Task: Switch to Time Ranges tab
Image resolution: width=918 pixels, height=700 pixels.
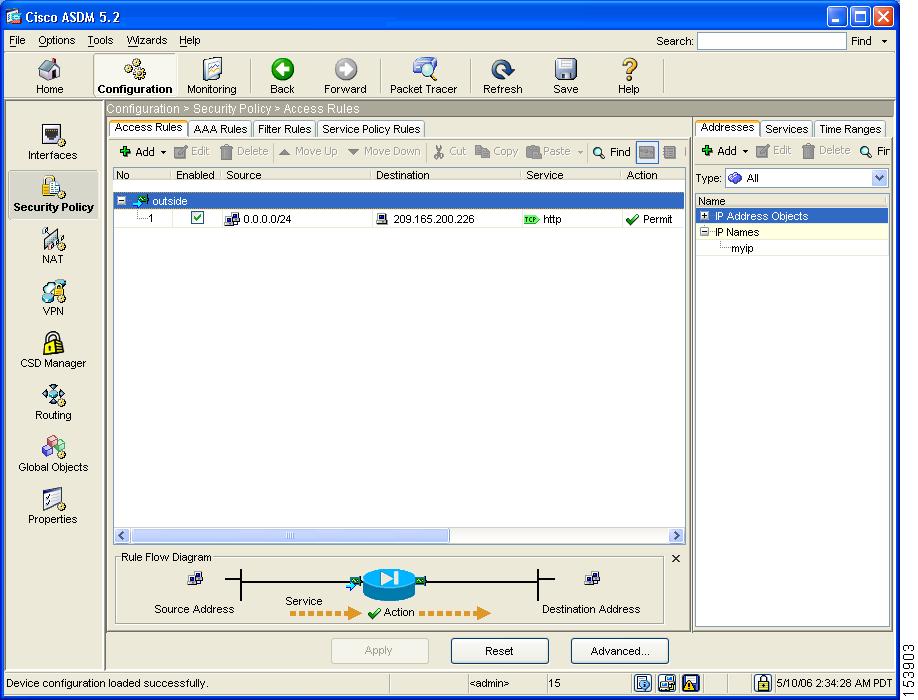Action: click(x=850, y=129)
